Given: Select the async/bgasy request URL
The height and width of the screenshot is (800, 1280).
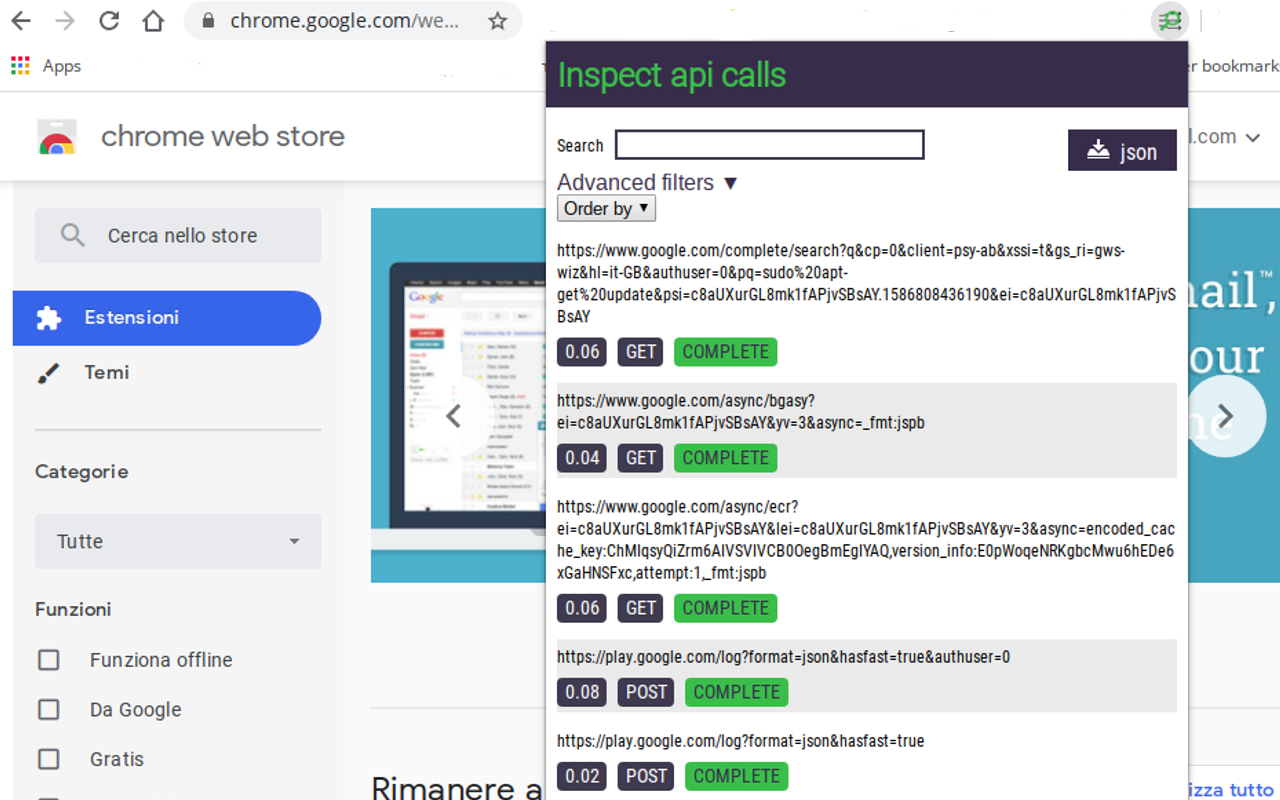Looking at the screenshot, I should click(741, 412).
